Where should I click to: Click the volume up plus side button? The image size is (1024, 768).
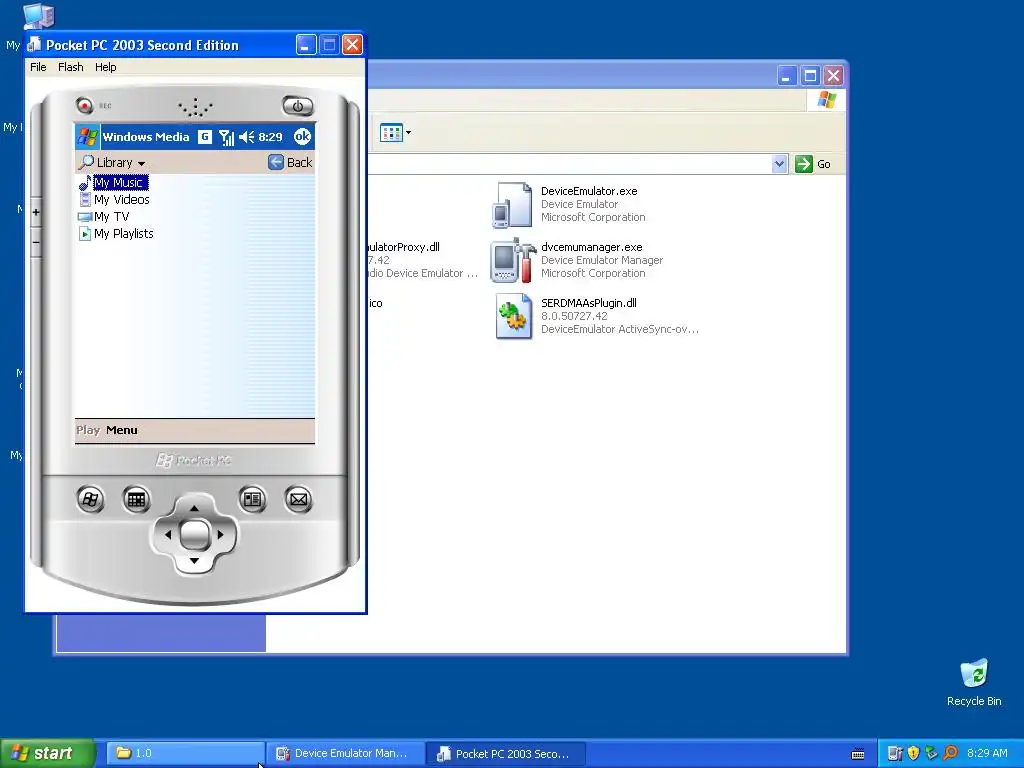36,212
